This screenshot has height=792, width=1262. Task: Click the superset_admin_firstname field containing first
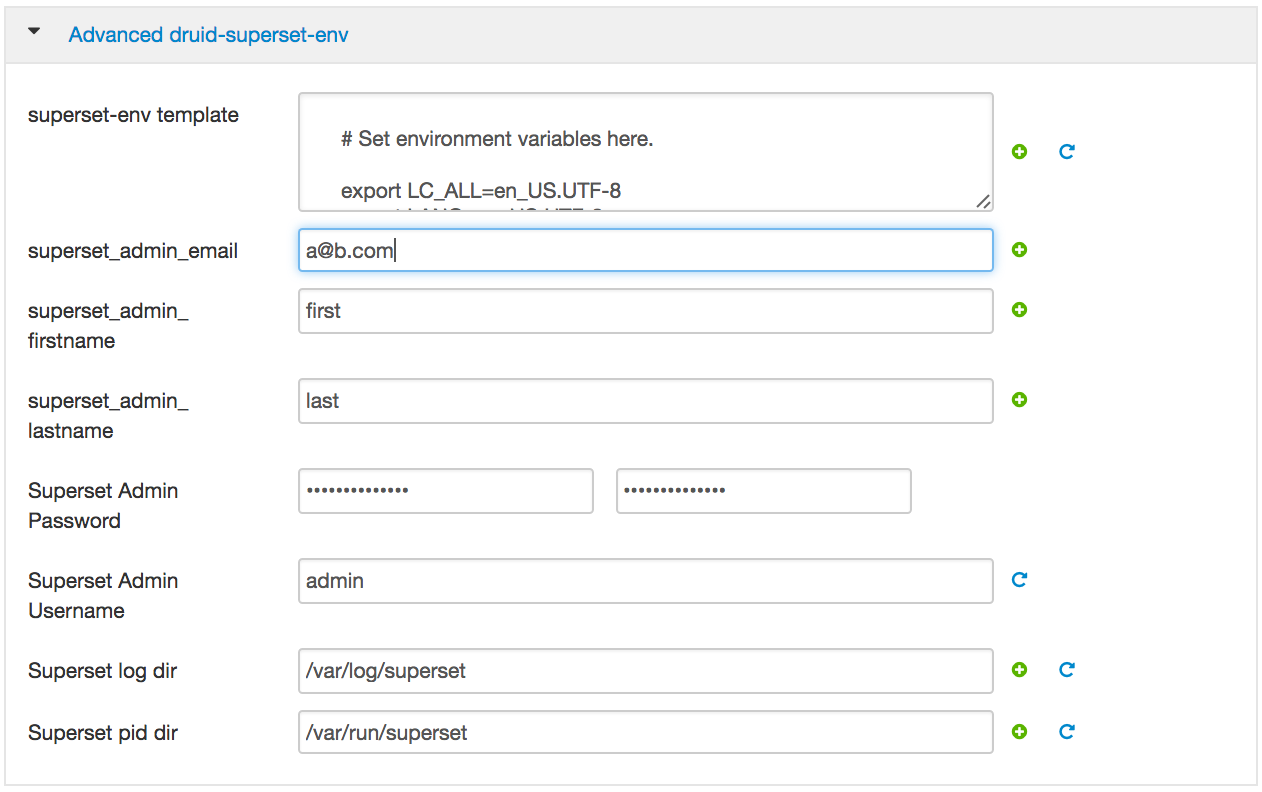pos(646,311)
